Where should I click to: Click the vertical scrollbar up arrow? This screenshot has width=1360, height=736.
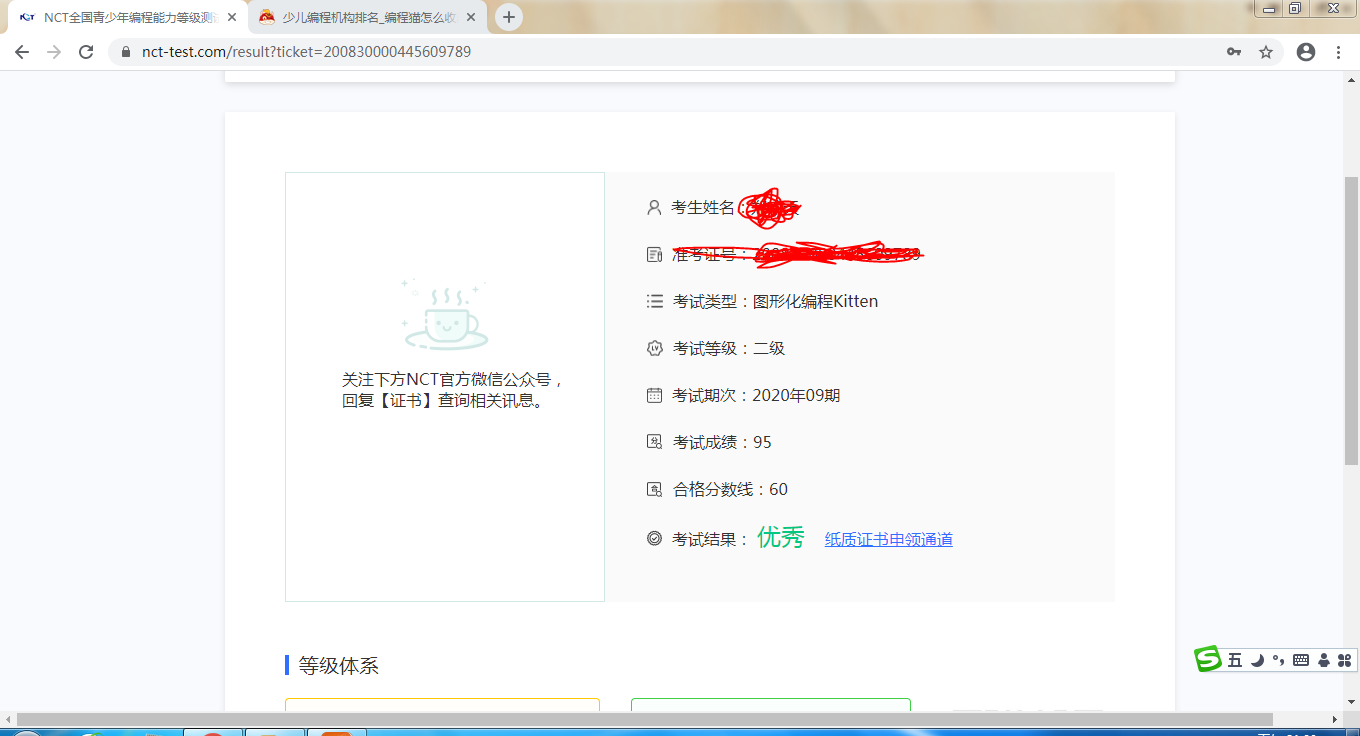[x=1351, y=79]
